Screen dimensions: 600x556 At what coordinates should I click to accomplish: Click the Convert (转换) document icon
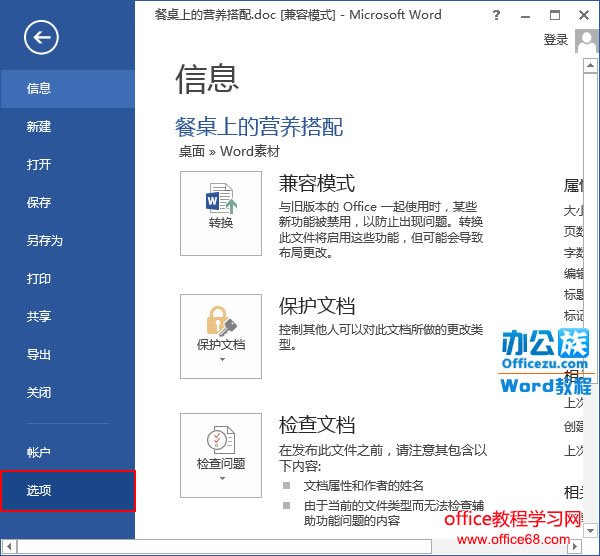tap(221, 213)
